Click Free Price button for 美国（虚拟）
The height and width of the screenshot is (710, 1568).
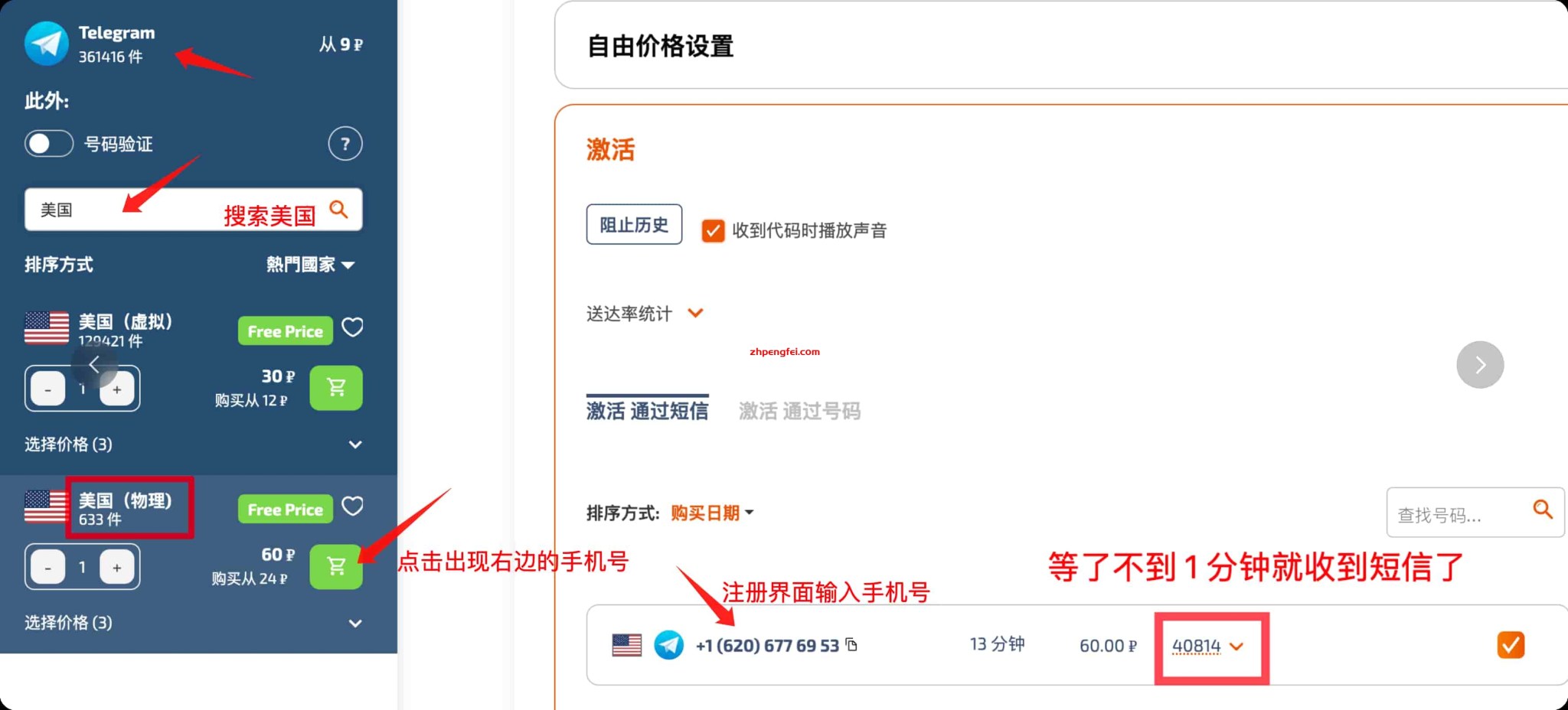285,331
